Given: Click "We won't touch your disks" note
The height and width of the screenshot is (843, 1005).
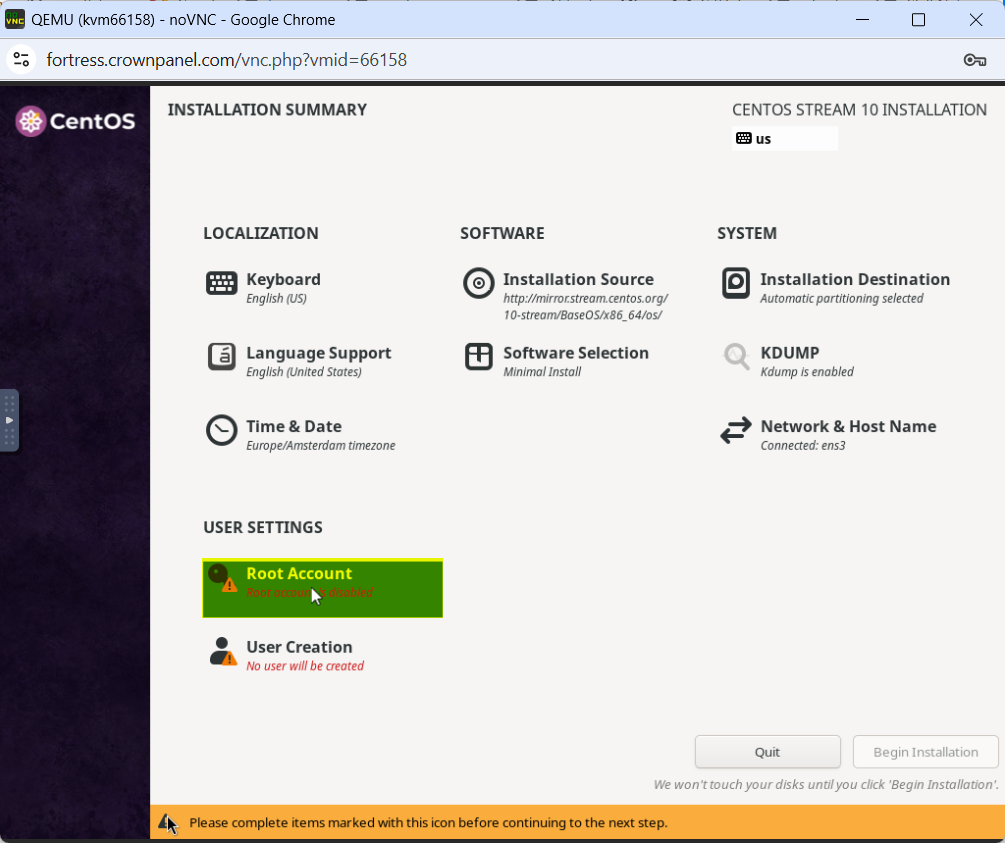Looking at the screenshot, I should (826, 785).
